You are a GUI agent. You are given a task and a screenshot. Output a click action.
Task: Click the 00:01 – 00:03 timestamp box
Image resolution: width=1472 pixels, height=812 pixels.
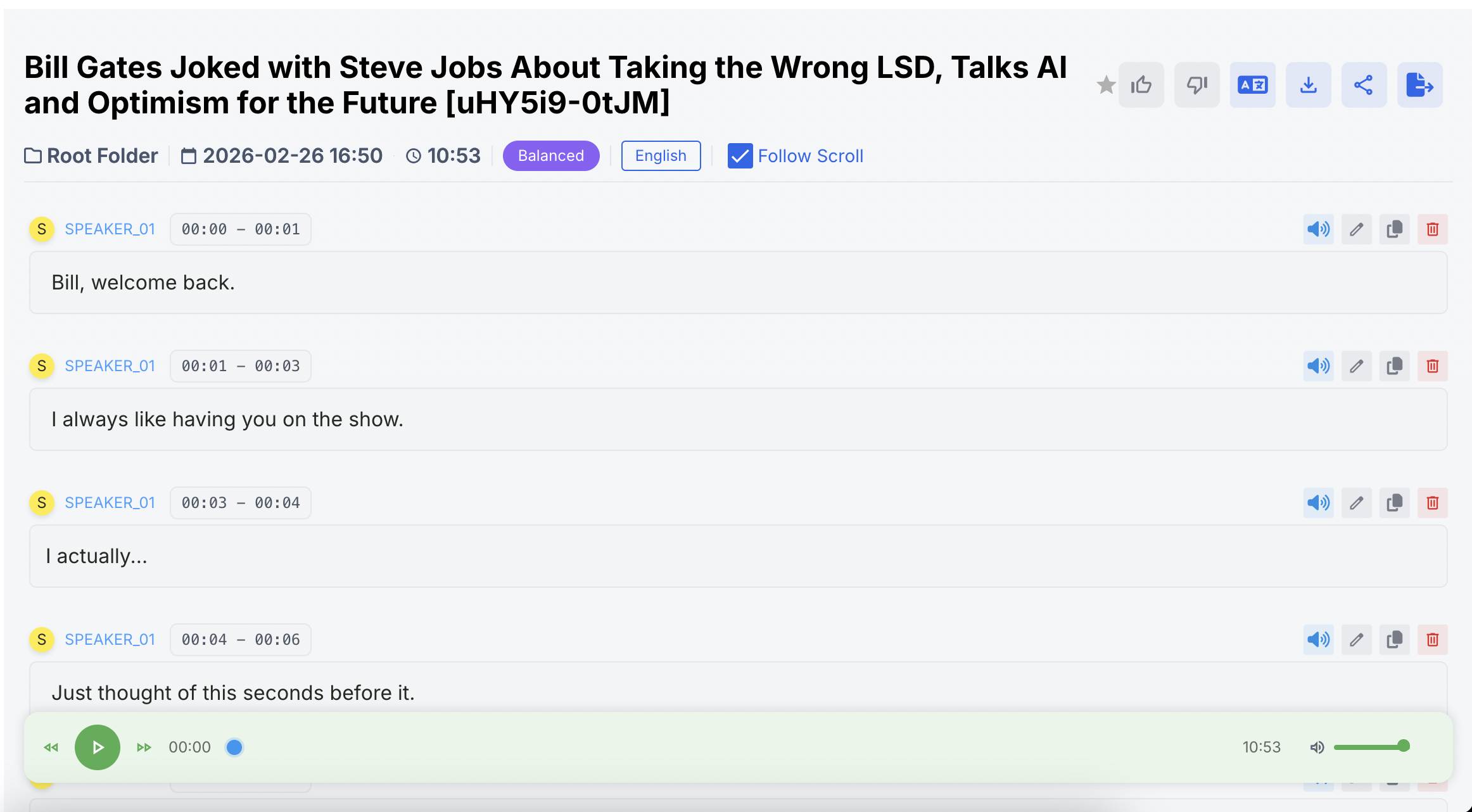click(x=241, y=366)
